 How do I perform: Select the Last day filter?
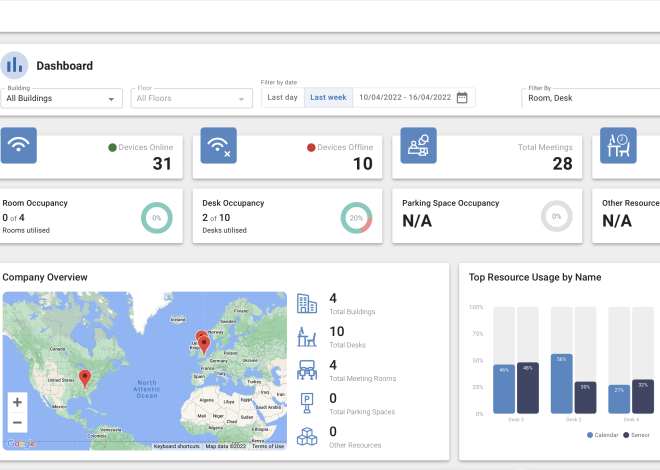click(282, 97)
